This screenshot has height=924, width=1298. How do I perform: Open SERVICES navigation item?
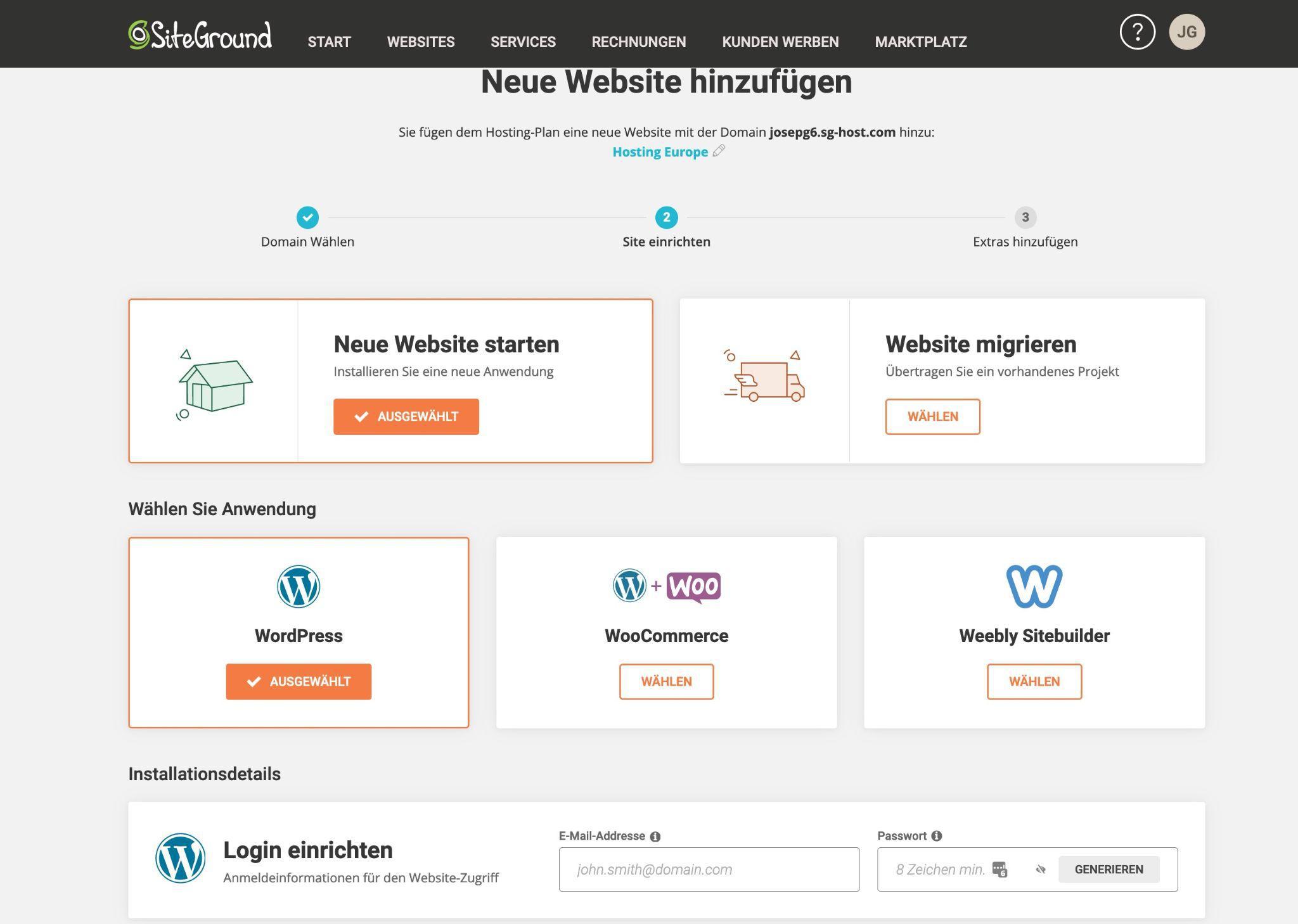pyautogui.click(x=523, y=42)
